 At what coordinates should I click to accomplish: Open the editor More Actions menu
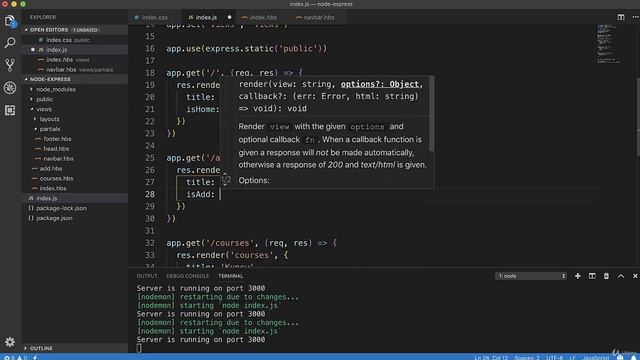635,17
